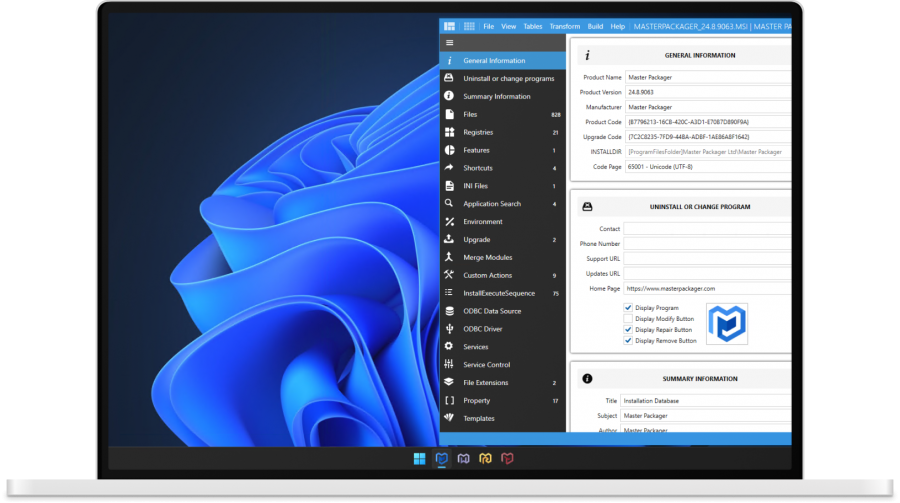Image resolution: width=900 pixels, height=503 pixels.
Task: Open the Registries section label
Action: coord(478,132)
